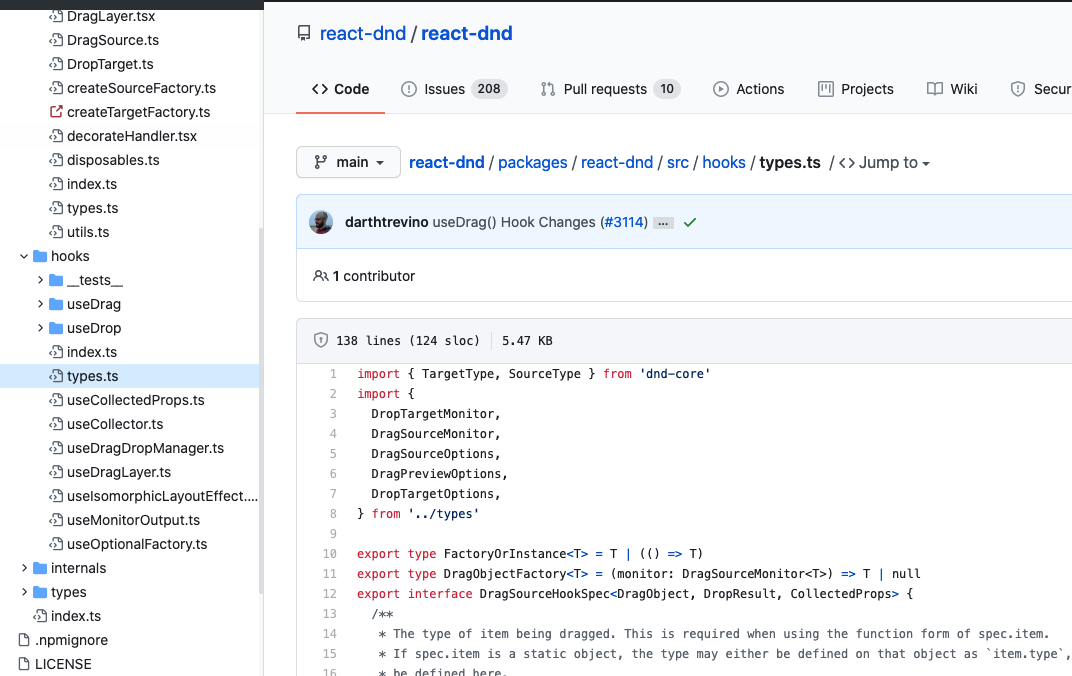This screenshot has height=676, width=1072.
Task: Click hooks in the breadcrumb path
Action: click(723, 163)
